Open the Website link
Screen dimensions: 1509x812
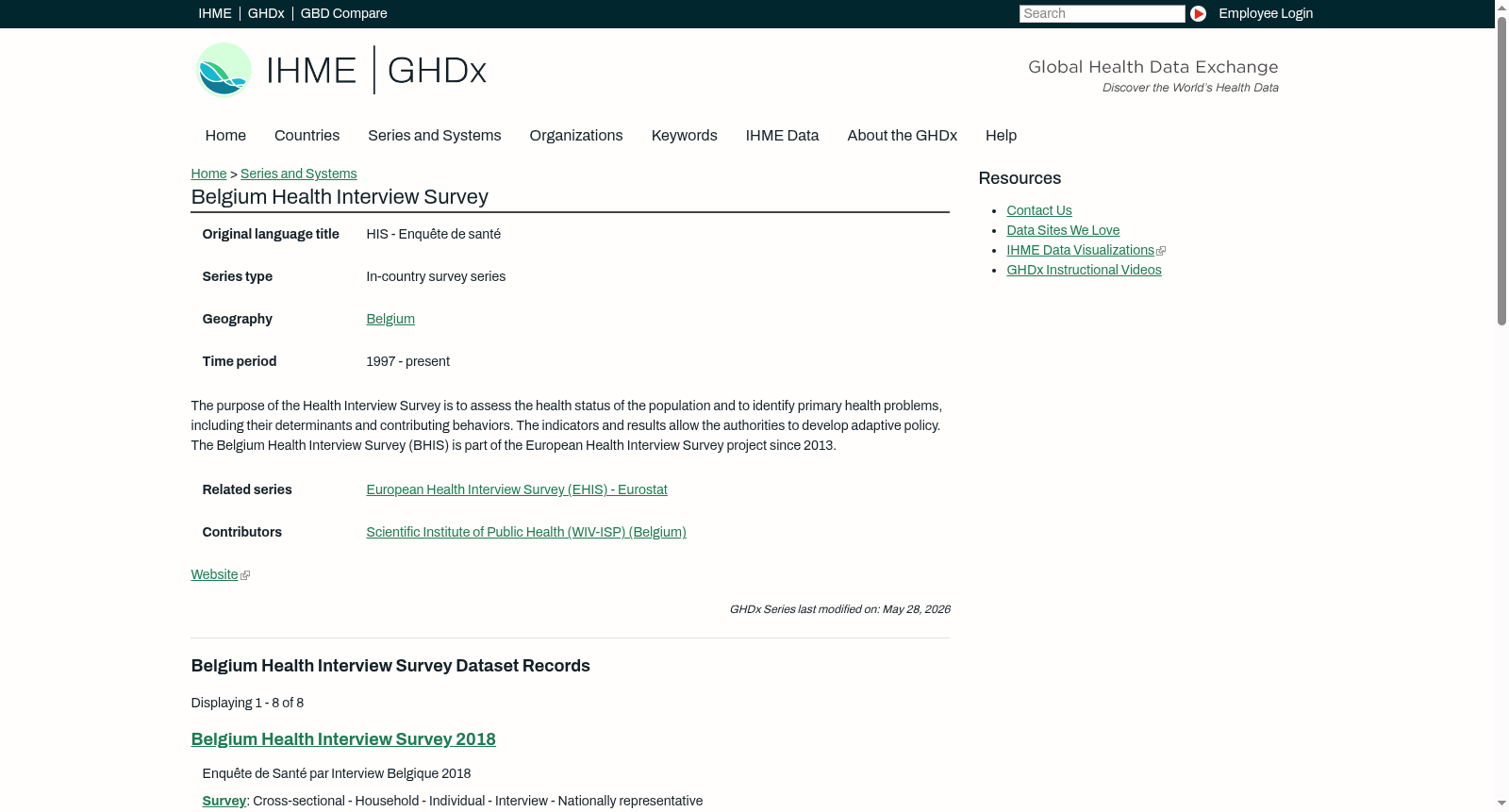coord(214,574)
